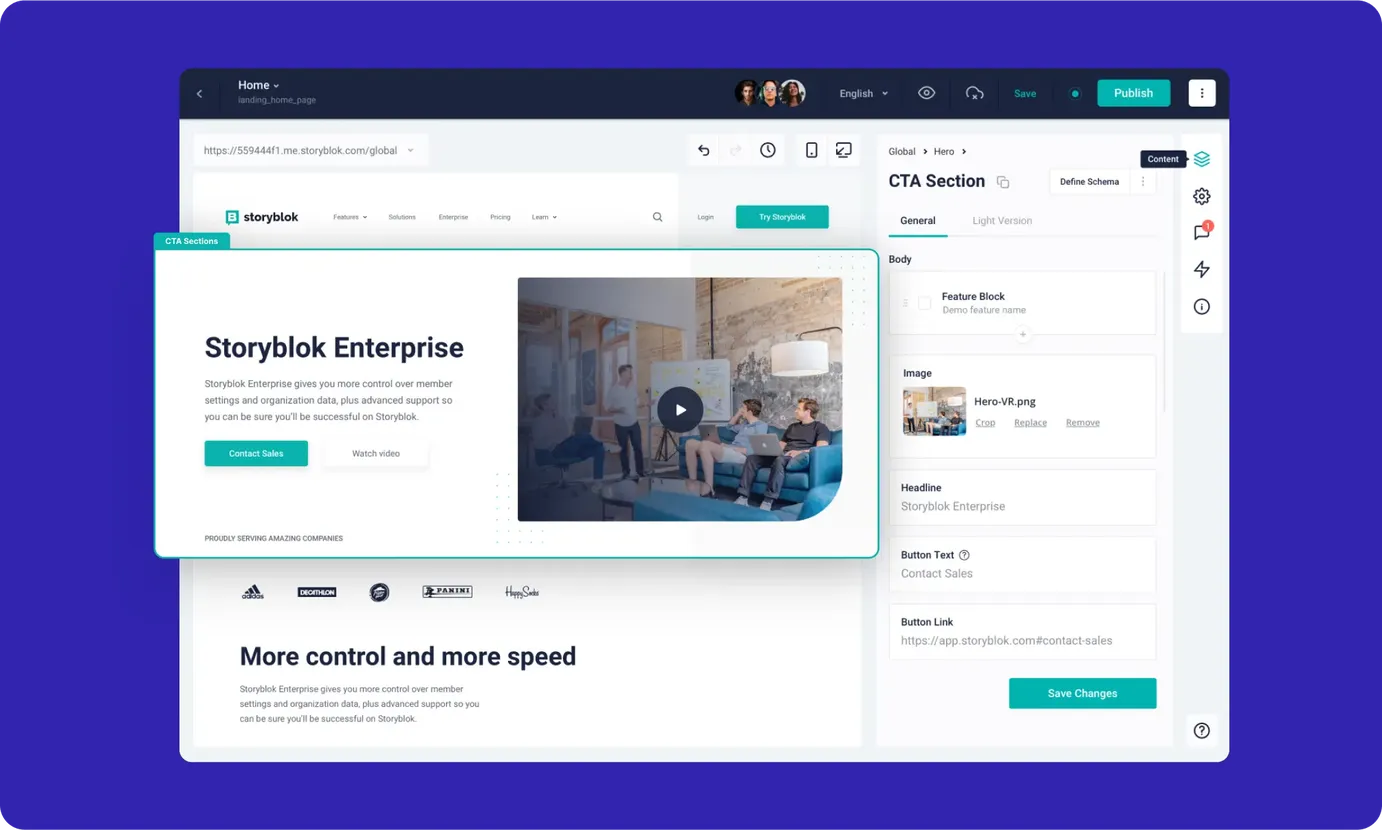Click the collaborator avatars group
The height and width of the screenshot is (830, 1382).
(x=770, y=93)
